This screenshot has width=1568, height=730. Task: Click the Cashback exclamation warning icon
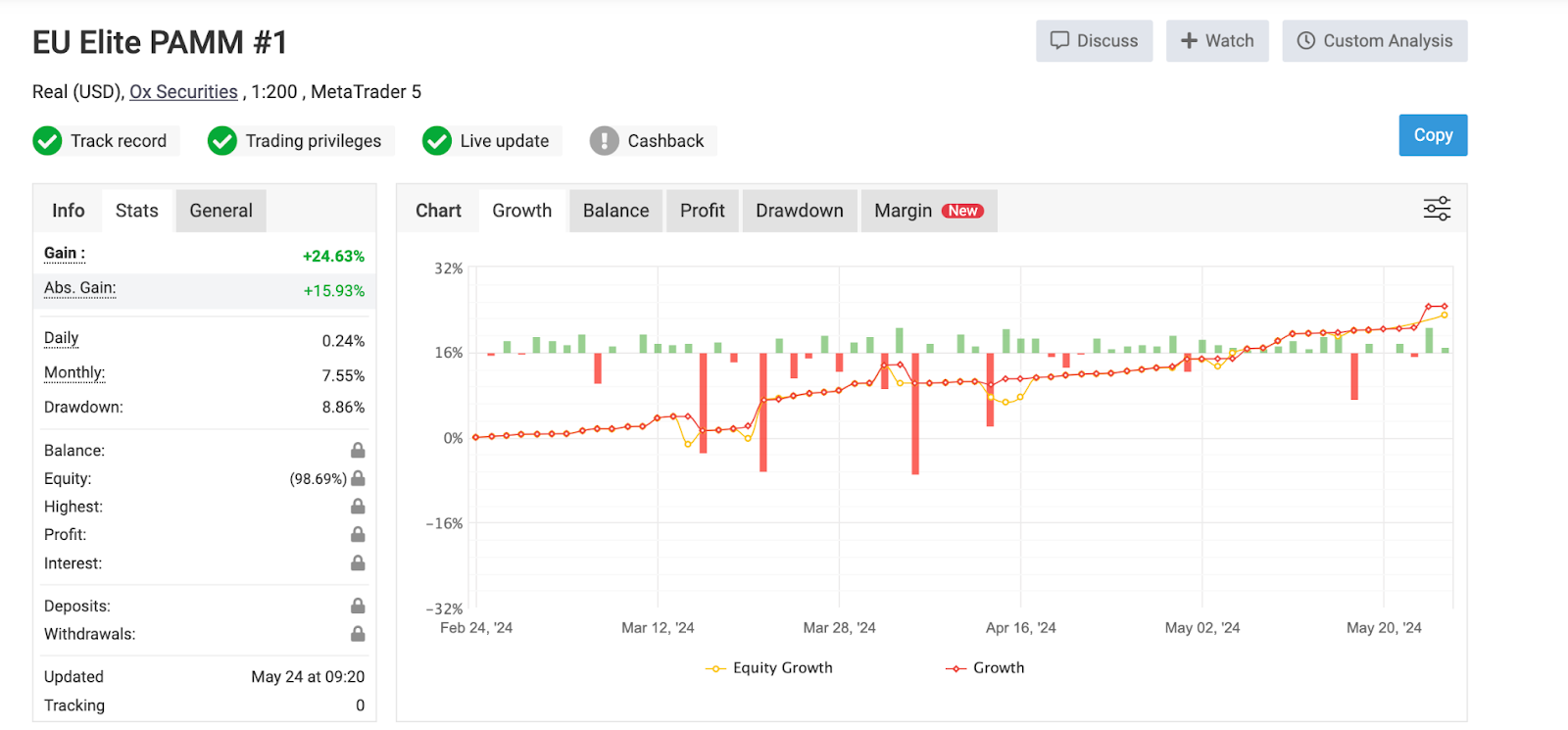point(604,141)
